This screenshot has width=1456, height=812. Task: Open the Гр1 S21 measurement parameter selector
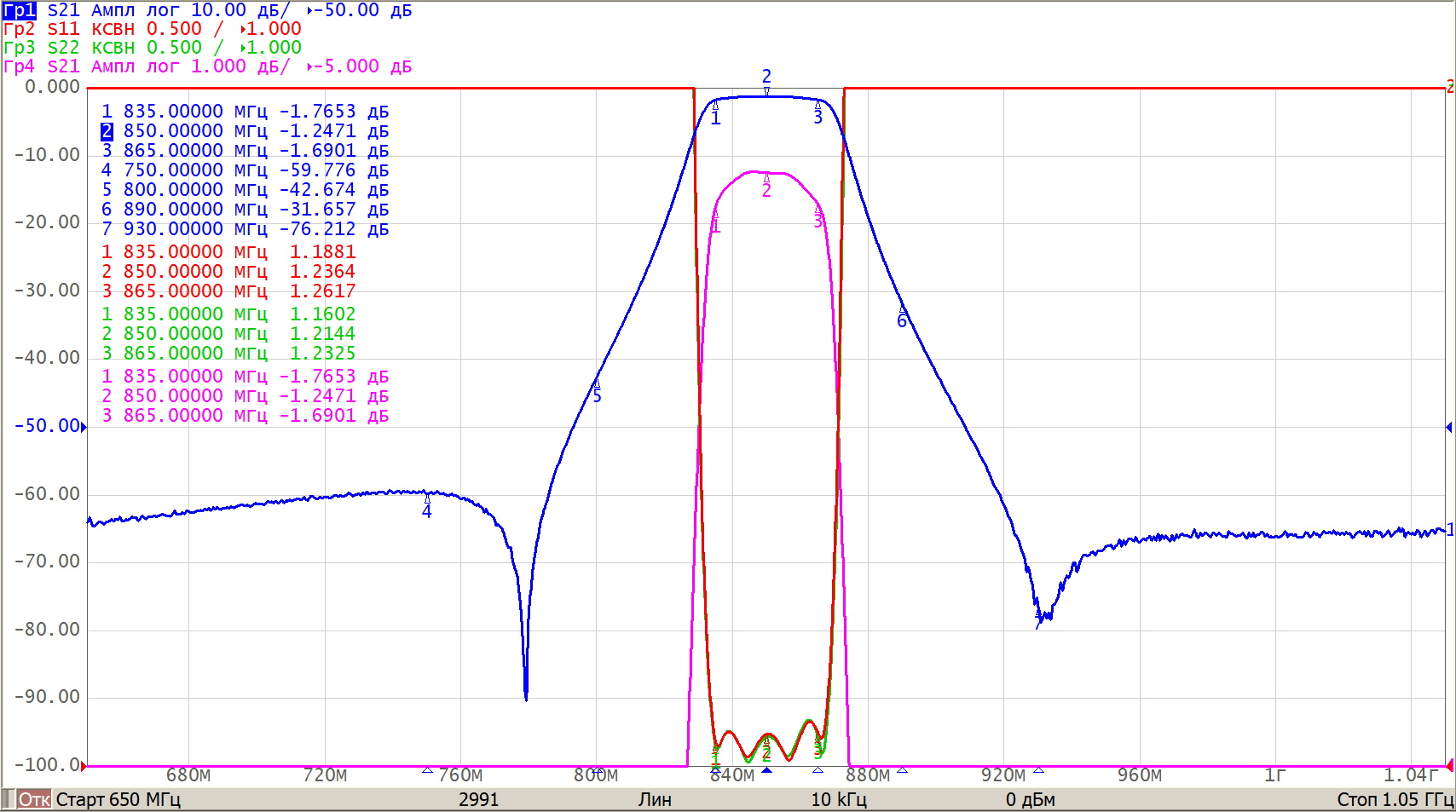point(63,10)
